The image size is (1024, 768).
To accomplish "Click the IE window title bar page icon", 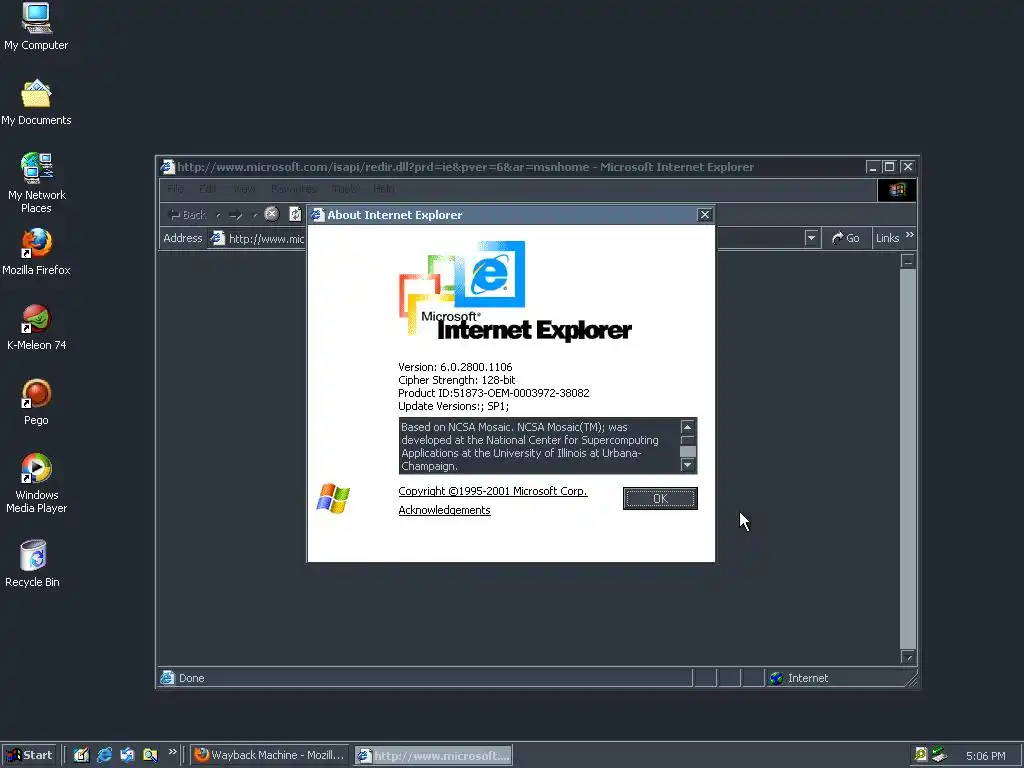I will coord(168,167).
